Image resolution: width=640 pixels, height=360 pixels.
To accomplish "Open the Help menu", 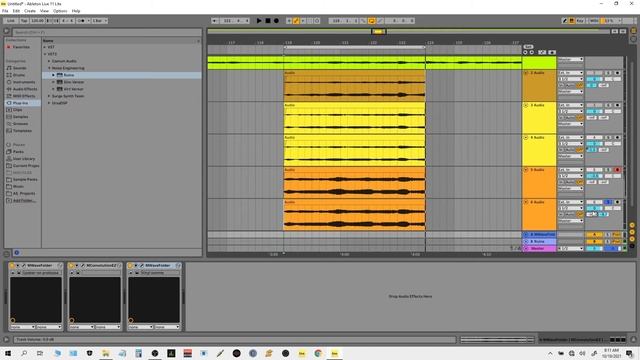I will 76,11.
